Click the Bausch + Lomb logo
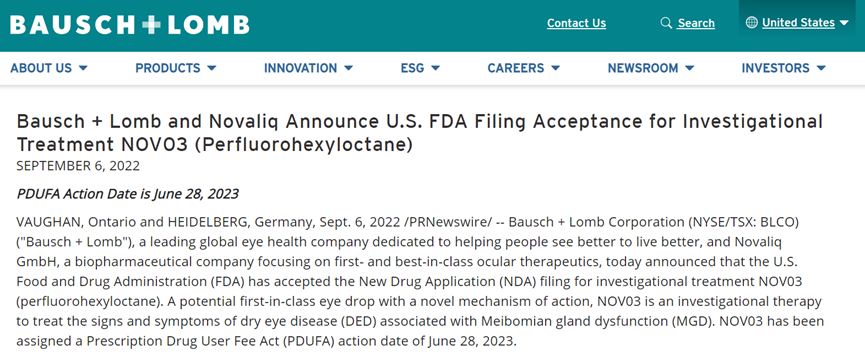This screenshot has width=865, height=361. coord(130,25)
